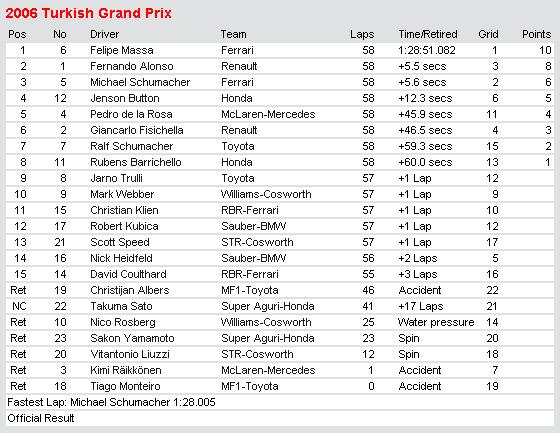560x433 pixels.
Task: Select the Time/Retired column header
Action: (x=428, y=34)
